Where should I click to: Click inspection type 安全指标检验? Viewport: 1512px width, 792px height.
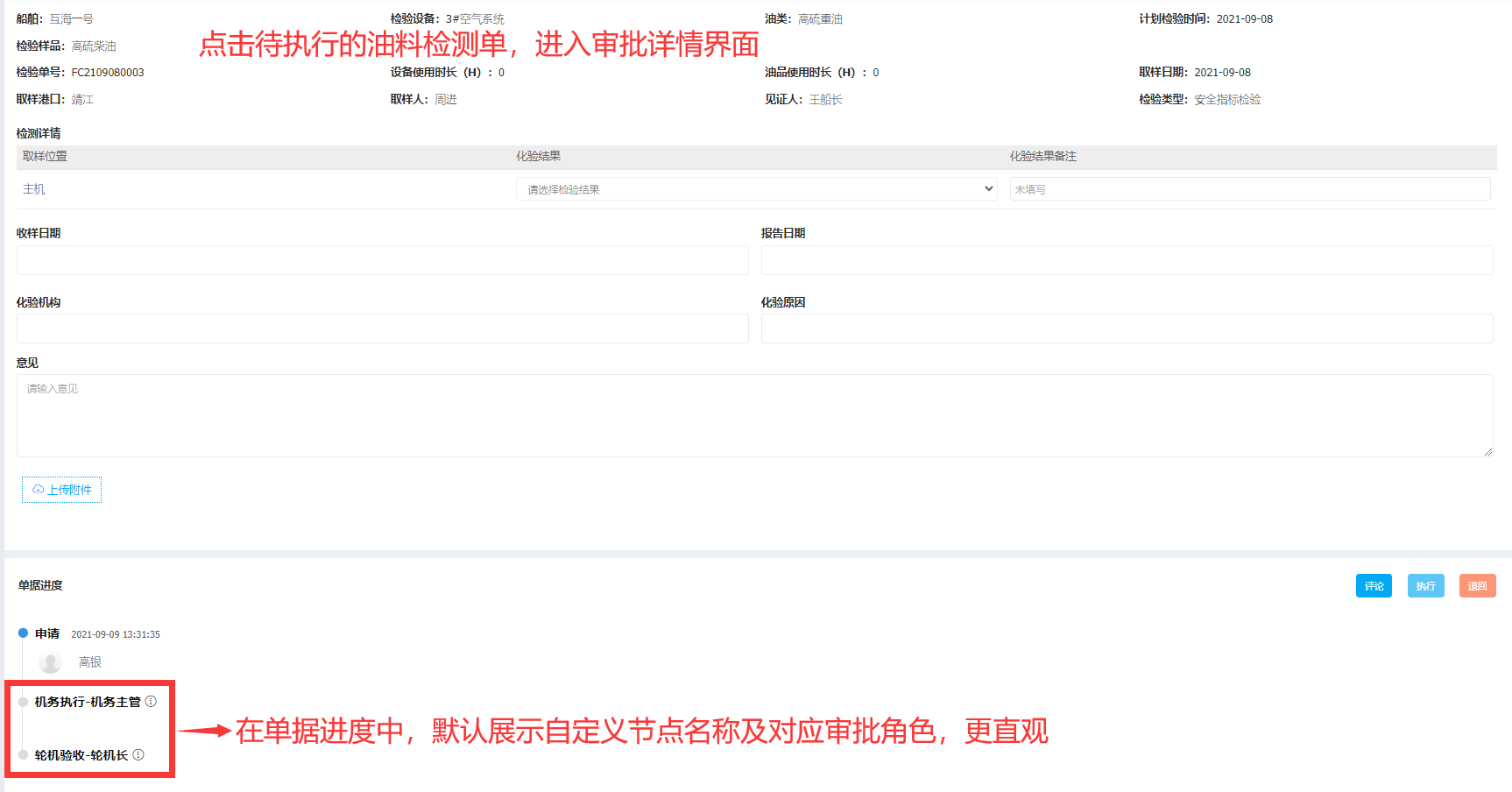coord(1227,100)
